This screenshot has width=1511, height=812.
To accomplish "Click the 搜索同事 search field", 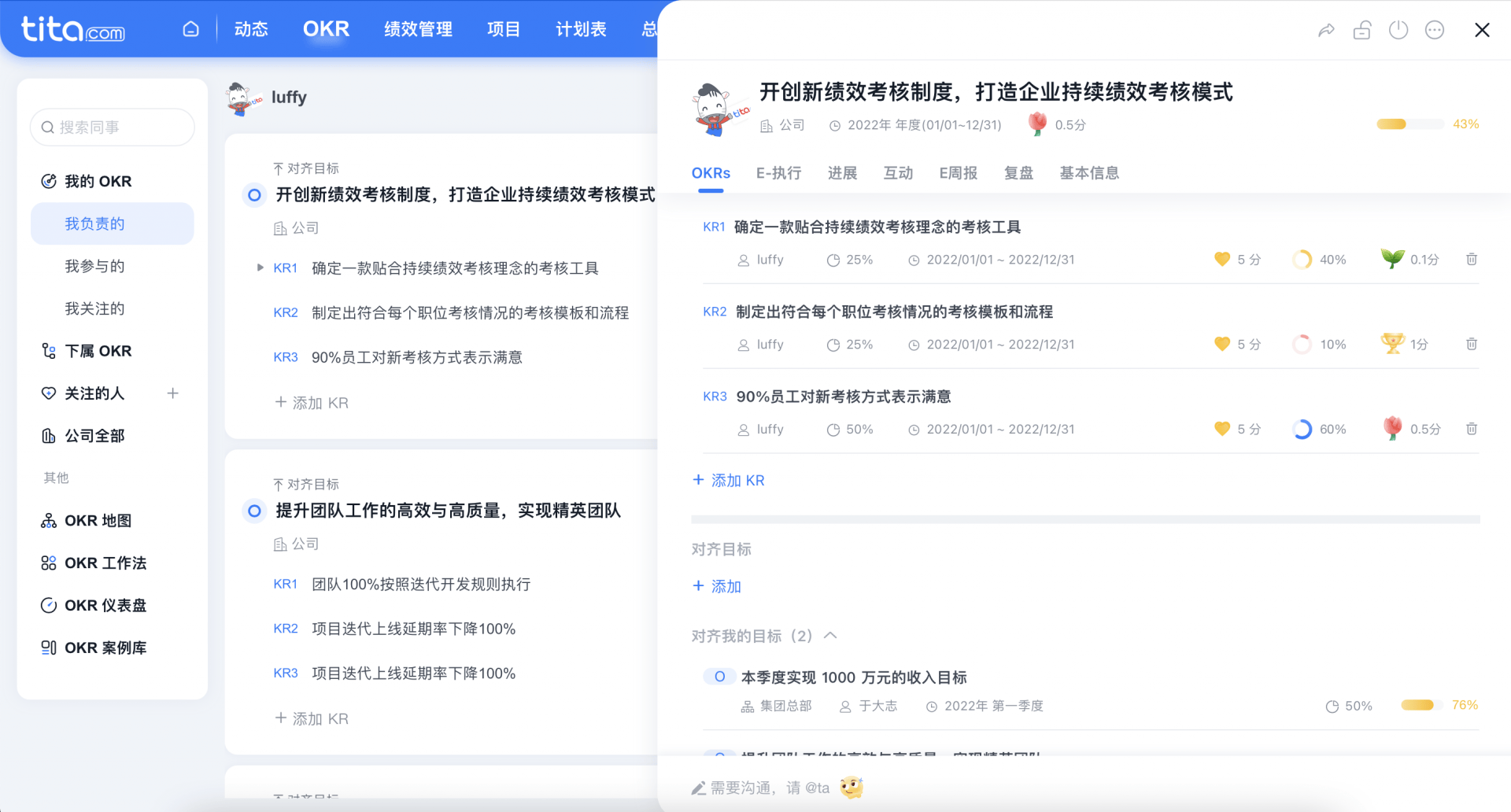I will point(113,127).
